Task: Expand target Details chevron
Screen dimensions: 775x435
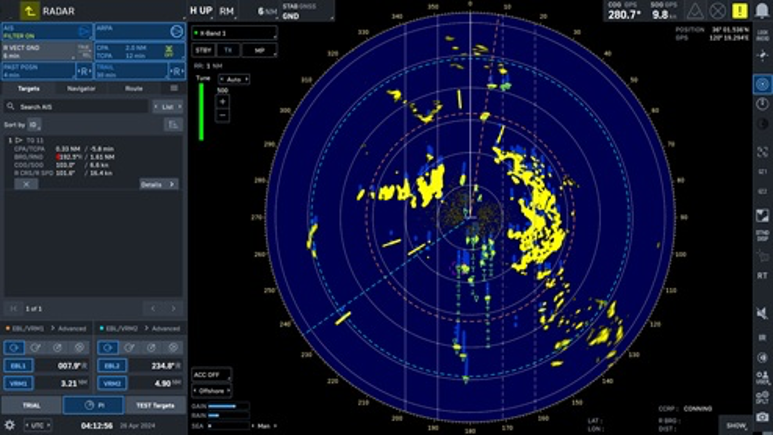Action: pos(159,184)
